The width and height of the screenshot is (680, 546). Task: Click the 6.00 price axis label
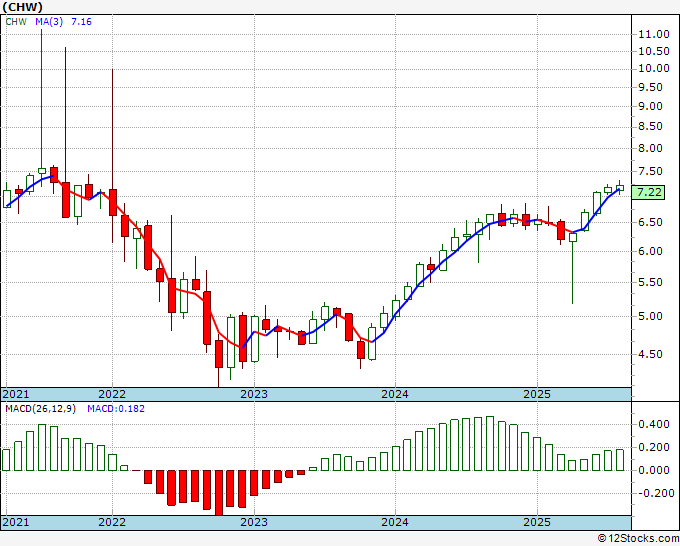point(651,251)
